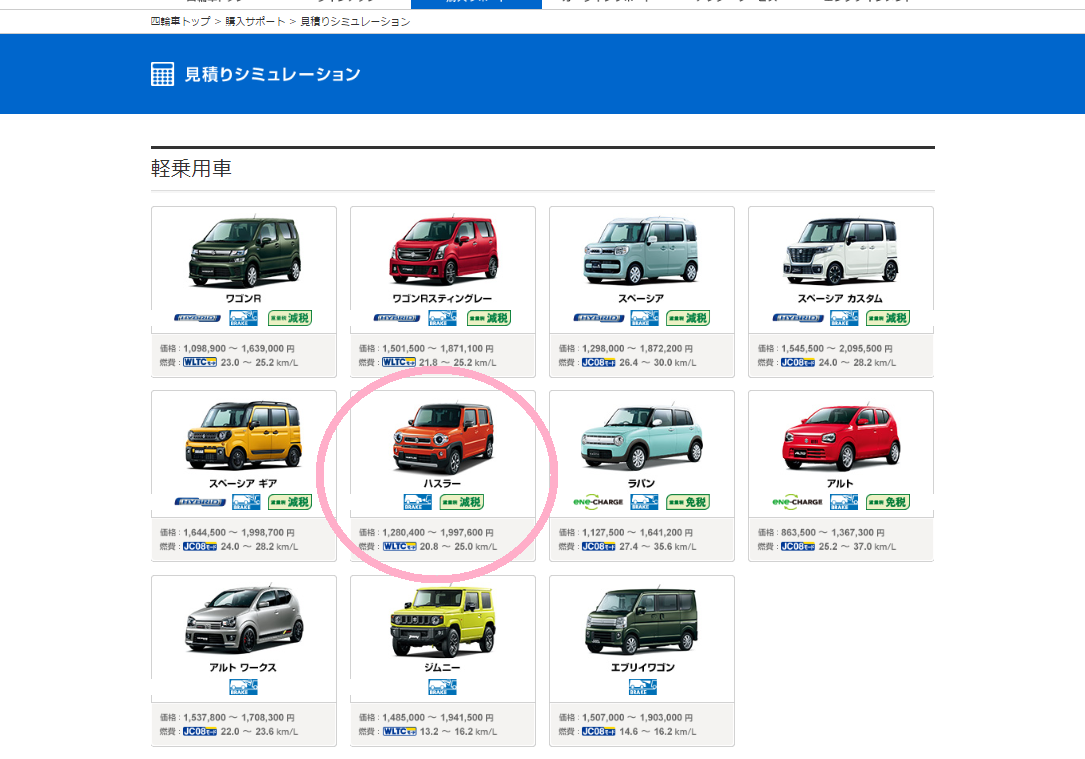Click the 免税 badge under アルト
Screen dimensions: 1085x759
[x=888, y=502]
